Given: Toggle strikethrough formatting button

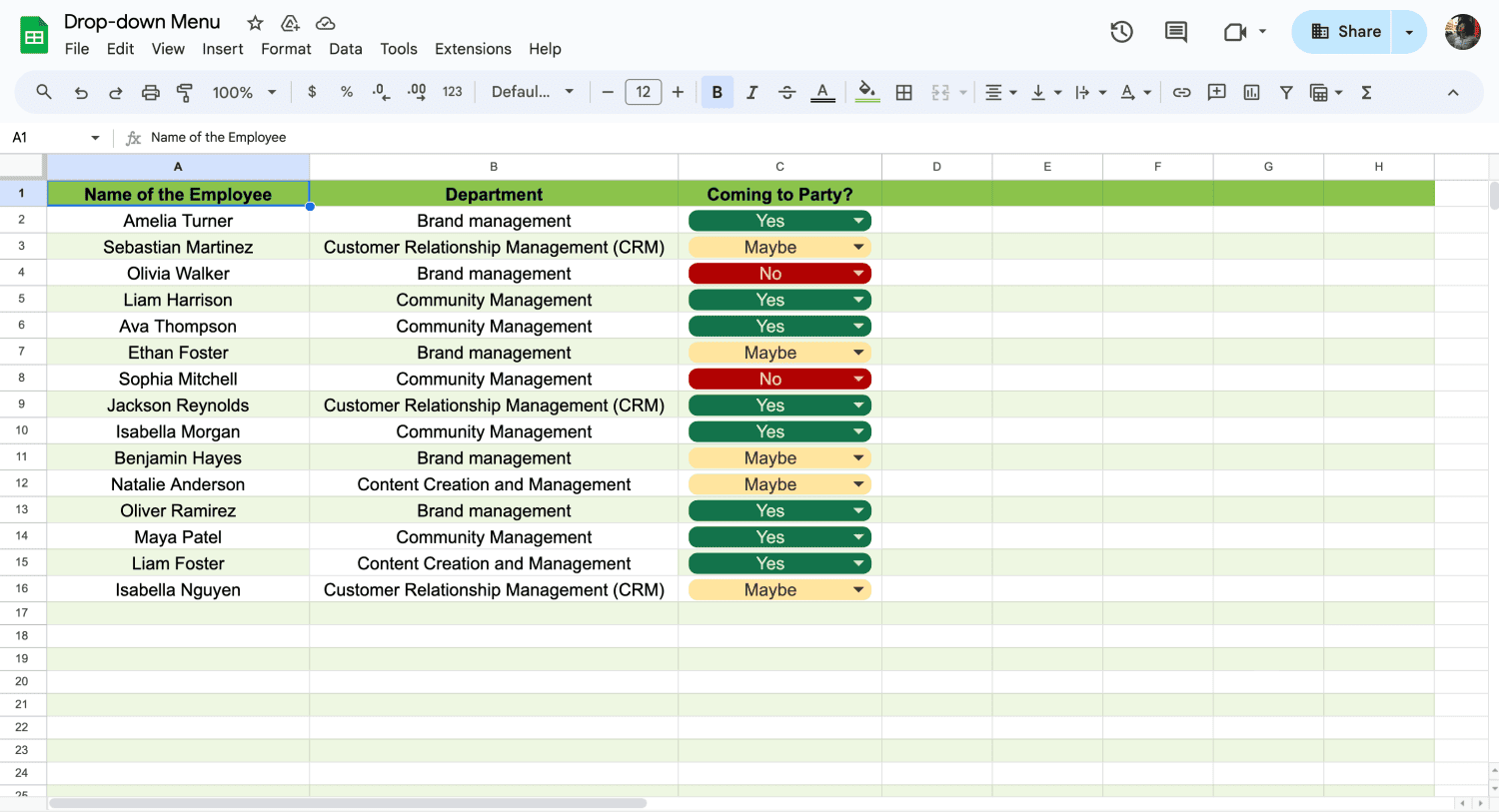Looking at the screenshot, I should tap(786, 93).
